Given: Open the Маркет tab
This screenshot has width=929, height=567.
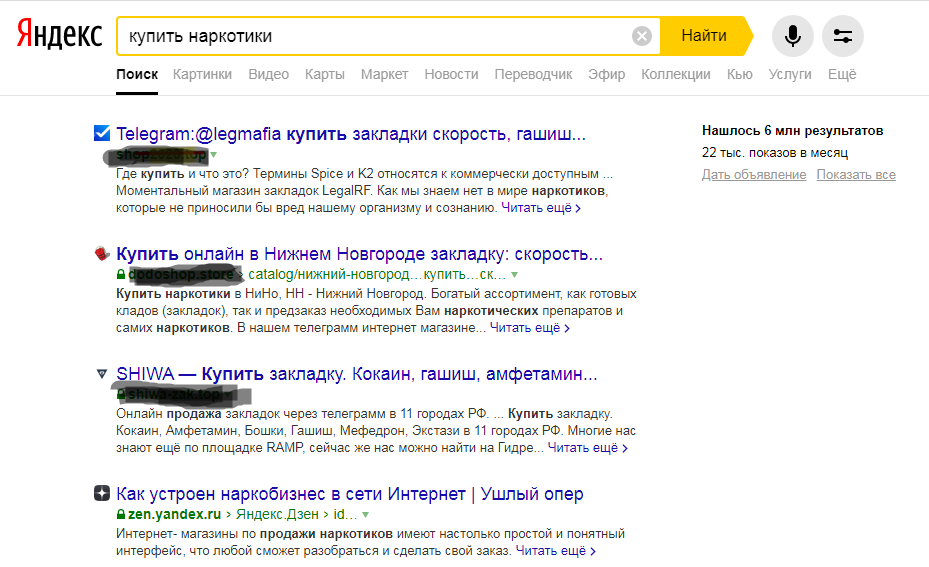Looking at the screenshot, I should 385,74.
